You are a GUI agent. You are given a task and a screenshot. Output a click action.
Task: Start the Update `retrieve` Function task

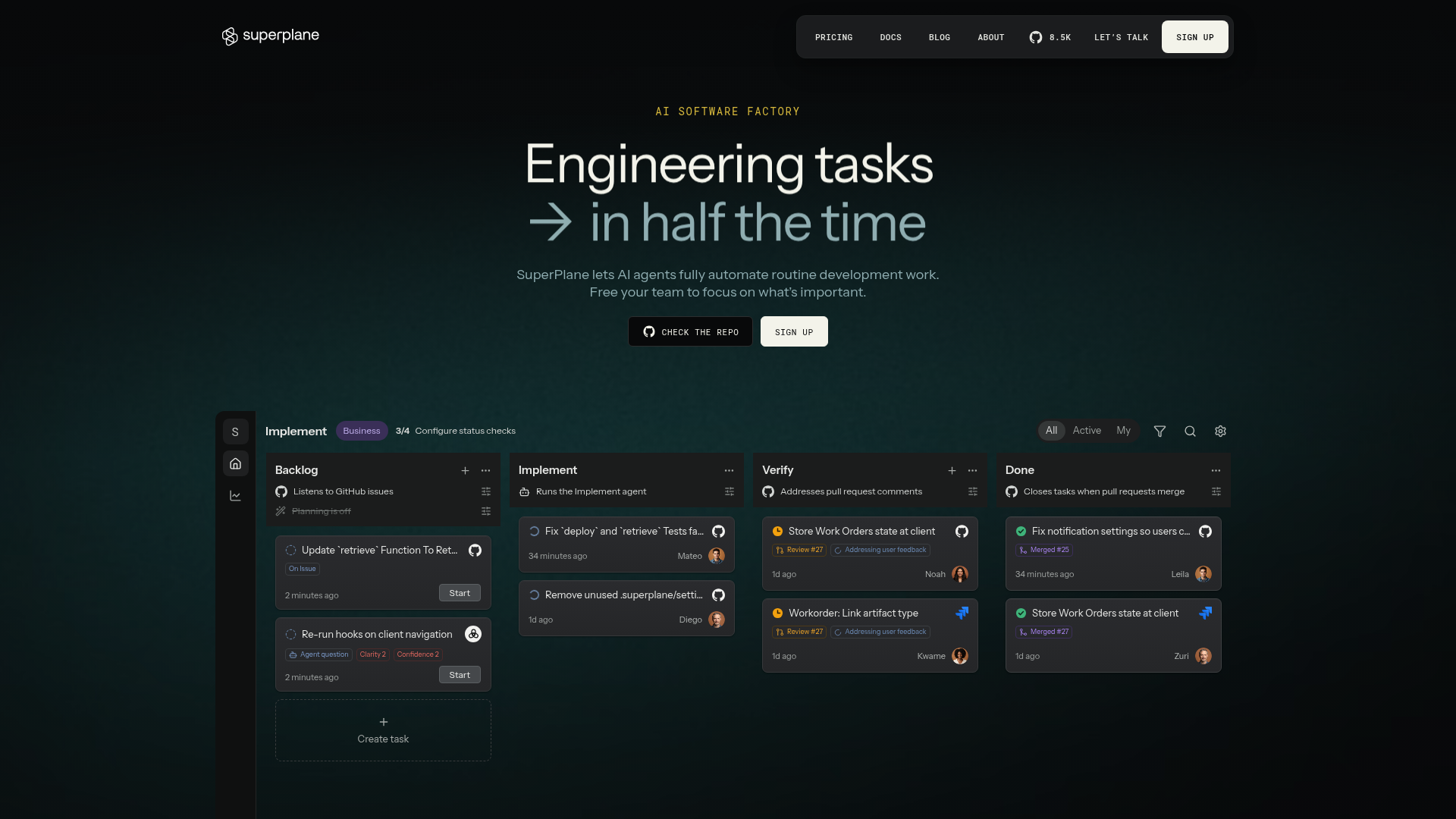point(460,593)
